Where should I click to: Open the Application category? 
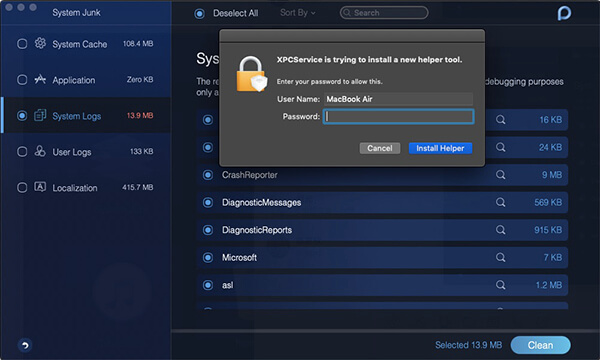pos(86,80)
